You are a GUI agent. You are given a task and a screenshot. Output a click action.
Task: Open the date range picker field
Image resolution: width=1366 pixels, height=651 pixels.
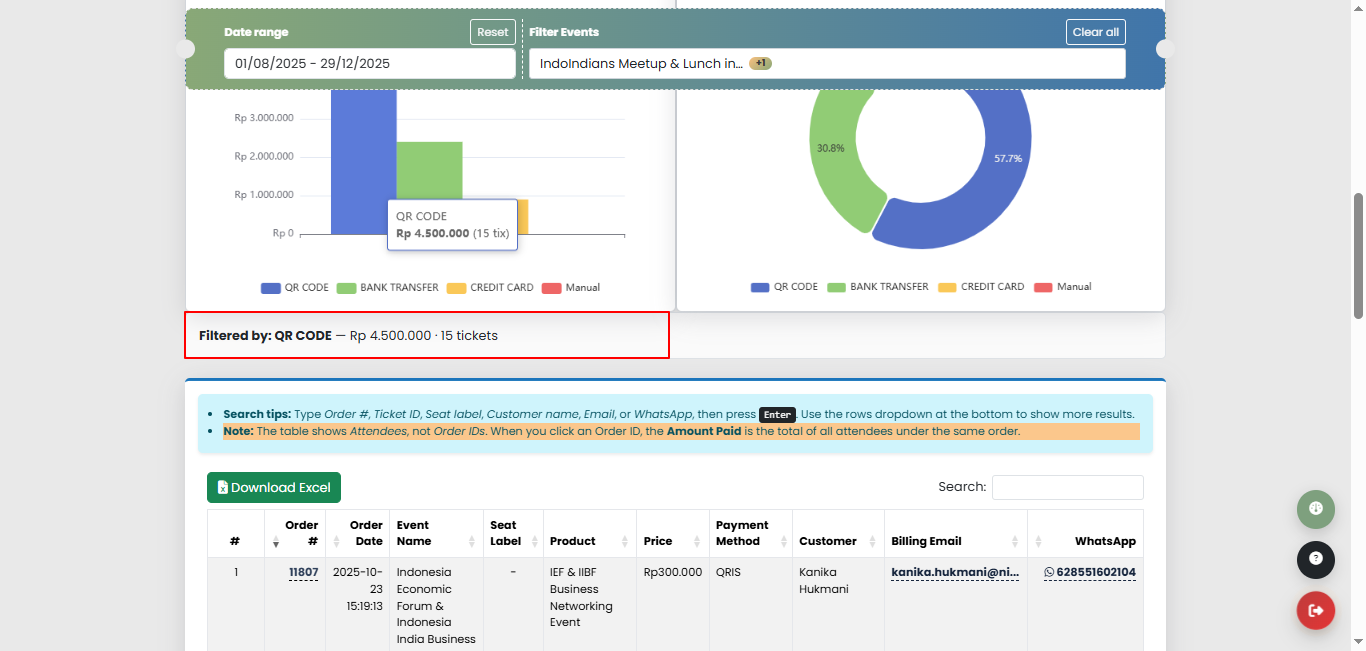369,64
